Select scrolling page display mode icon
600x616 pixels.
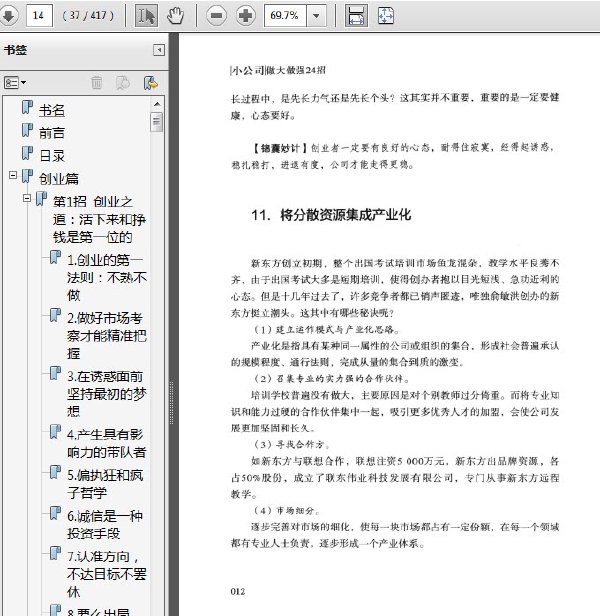pyautogui.click(x=356, y=16)
